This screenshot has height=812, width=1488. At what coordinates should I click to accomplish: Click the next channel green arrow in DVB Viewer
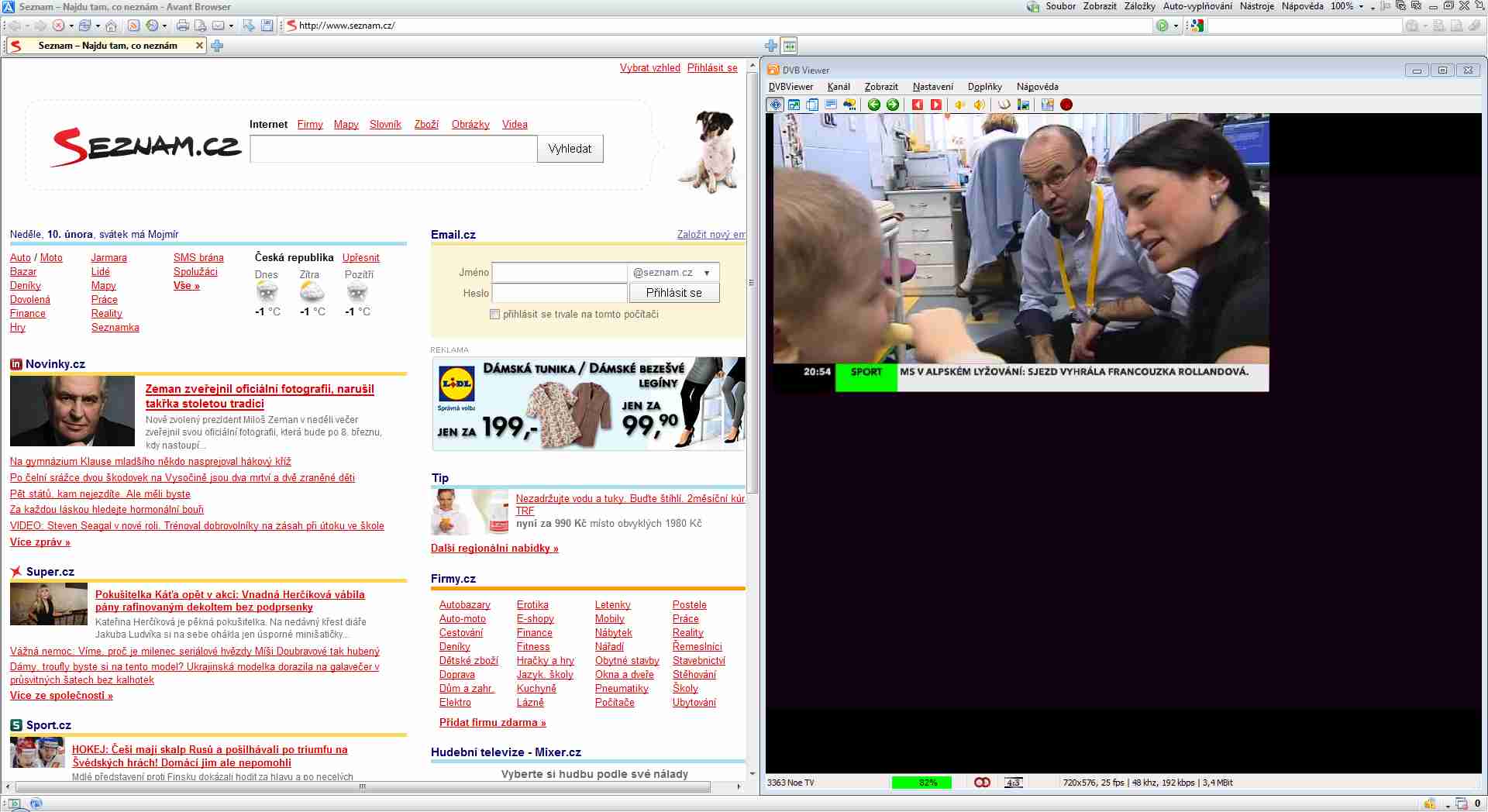pos(893,105)
